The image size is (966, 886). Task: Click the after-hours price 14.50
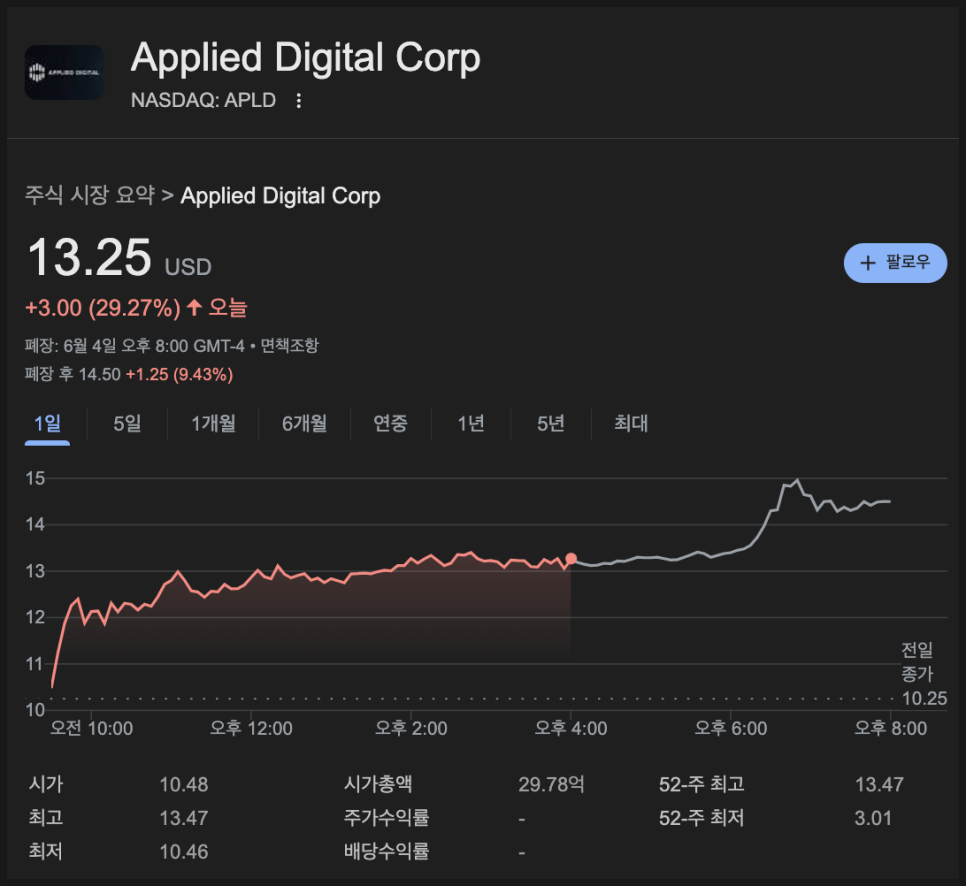tap(100, 375)
